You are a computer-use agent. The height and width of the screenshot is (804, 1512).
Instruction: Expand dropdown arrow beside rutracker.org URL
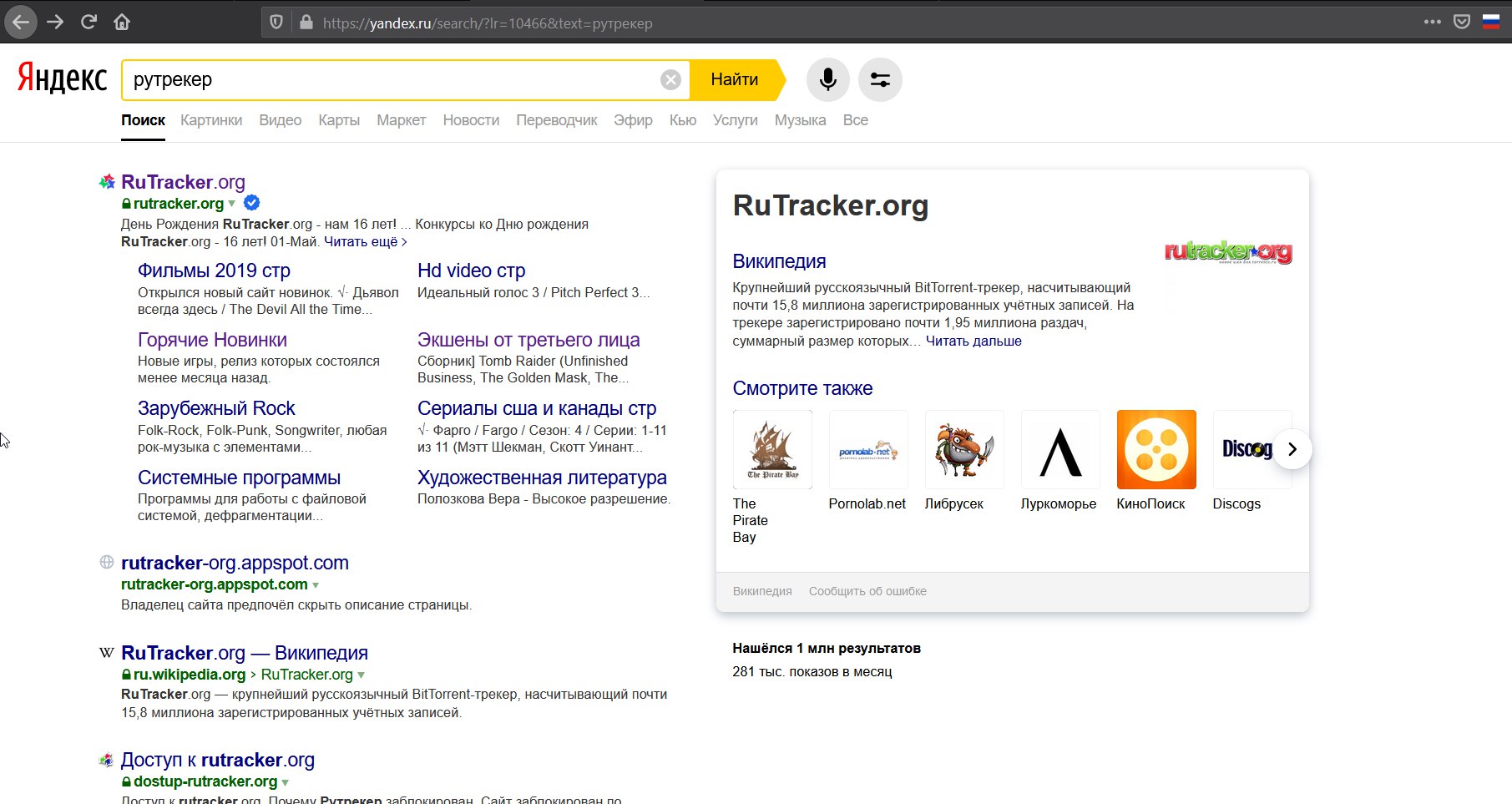(x=232, y=204)
